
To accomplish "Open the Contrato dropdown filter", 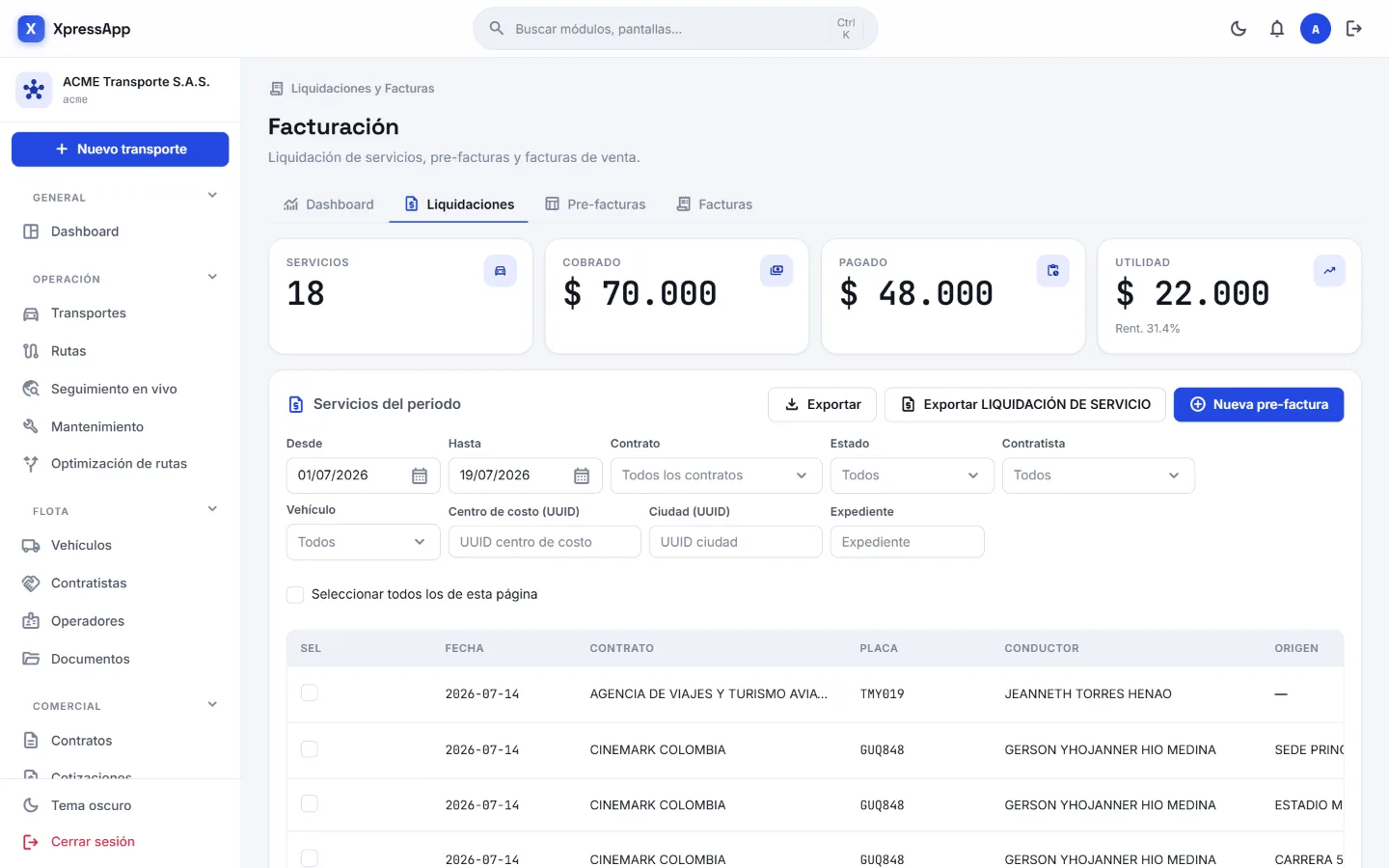I will coord(716,475).
